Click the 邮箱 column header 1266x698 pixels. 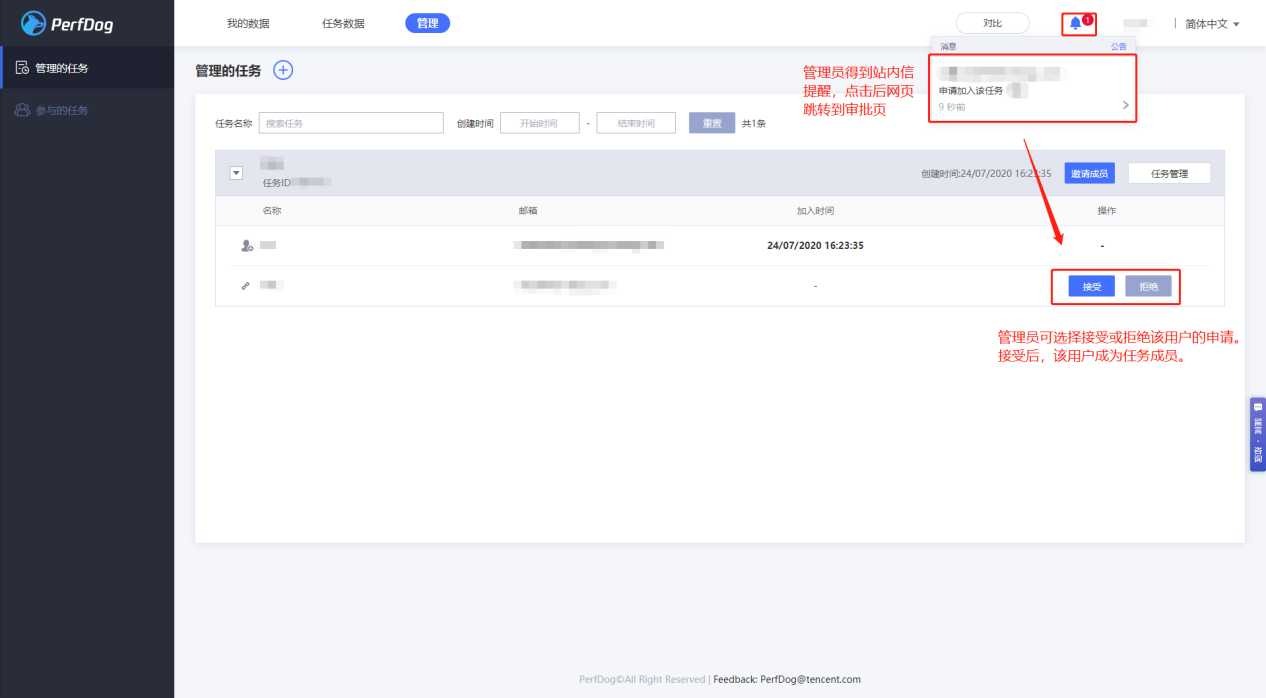pyautogui.click(x=528, y=211)
